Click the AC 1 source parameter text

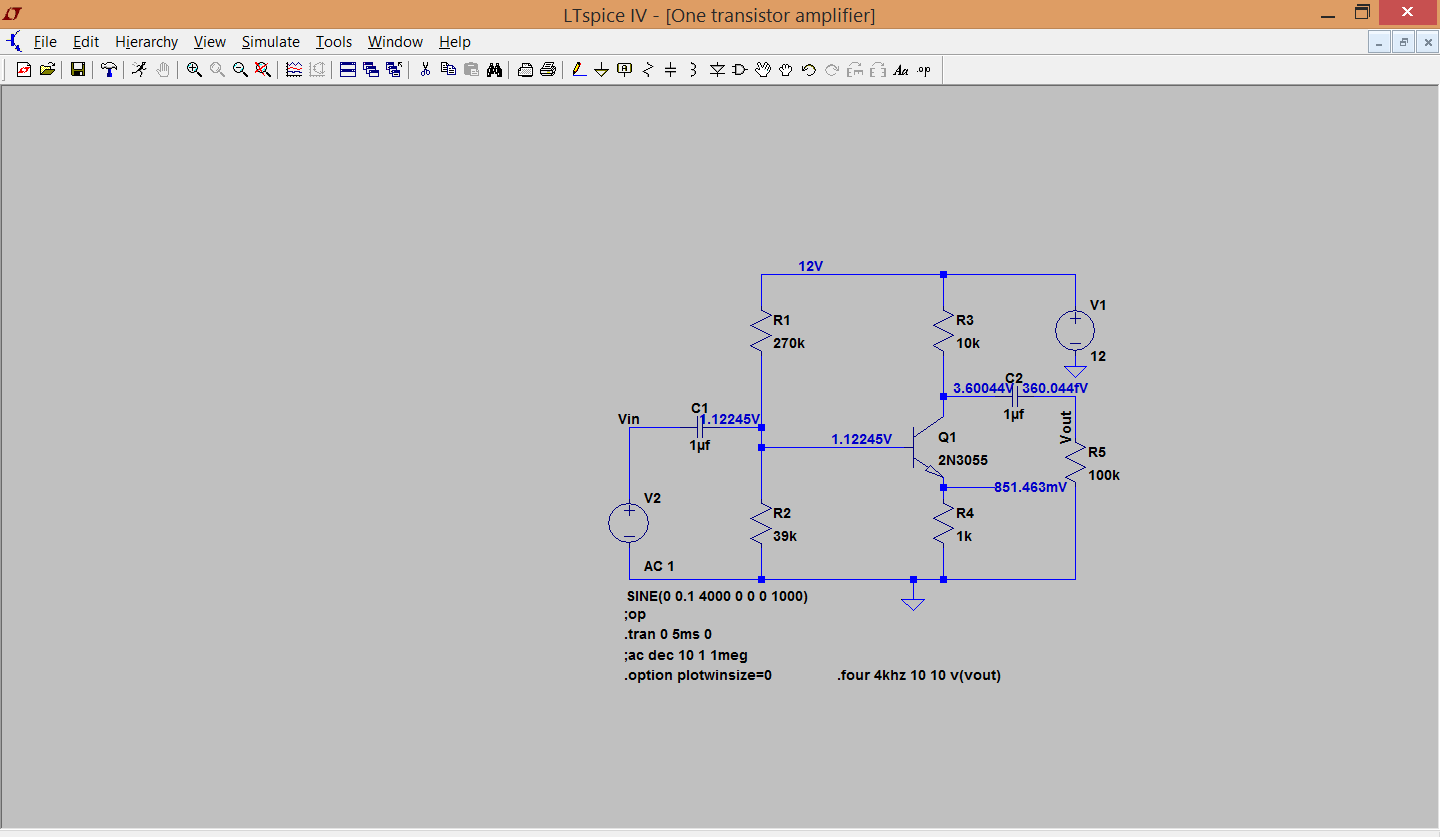pos(659,566)
